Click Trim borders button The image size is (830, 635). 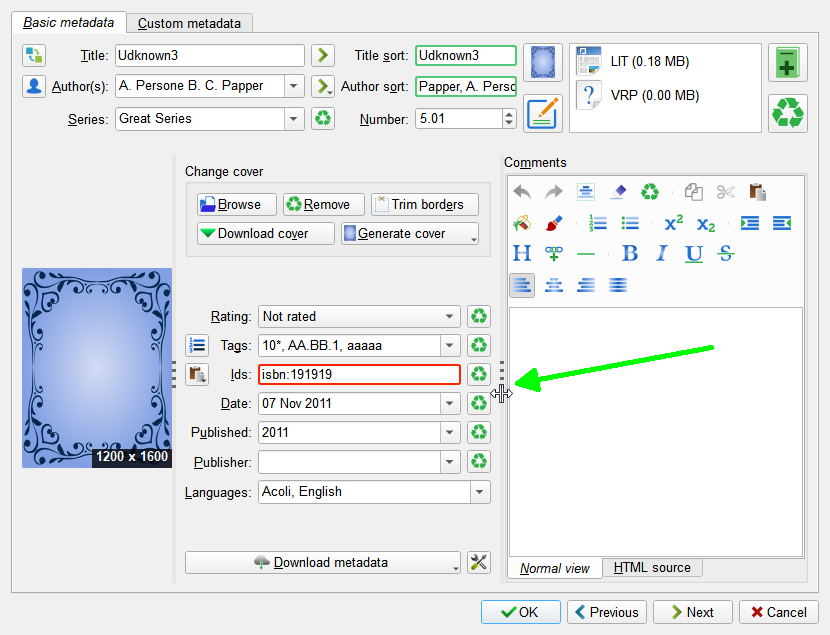point(425,204)
